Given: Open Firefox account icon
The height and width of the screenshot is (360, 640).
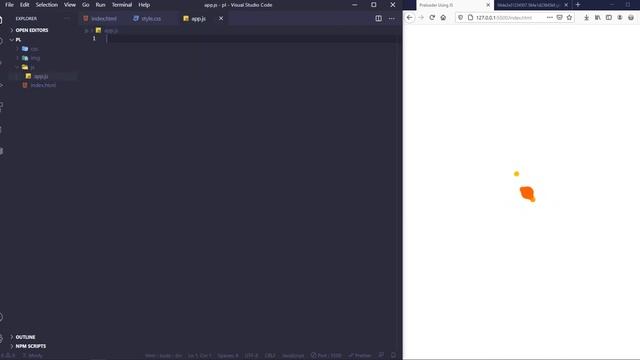Looking at the screenshot, I should coord(620,18).
